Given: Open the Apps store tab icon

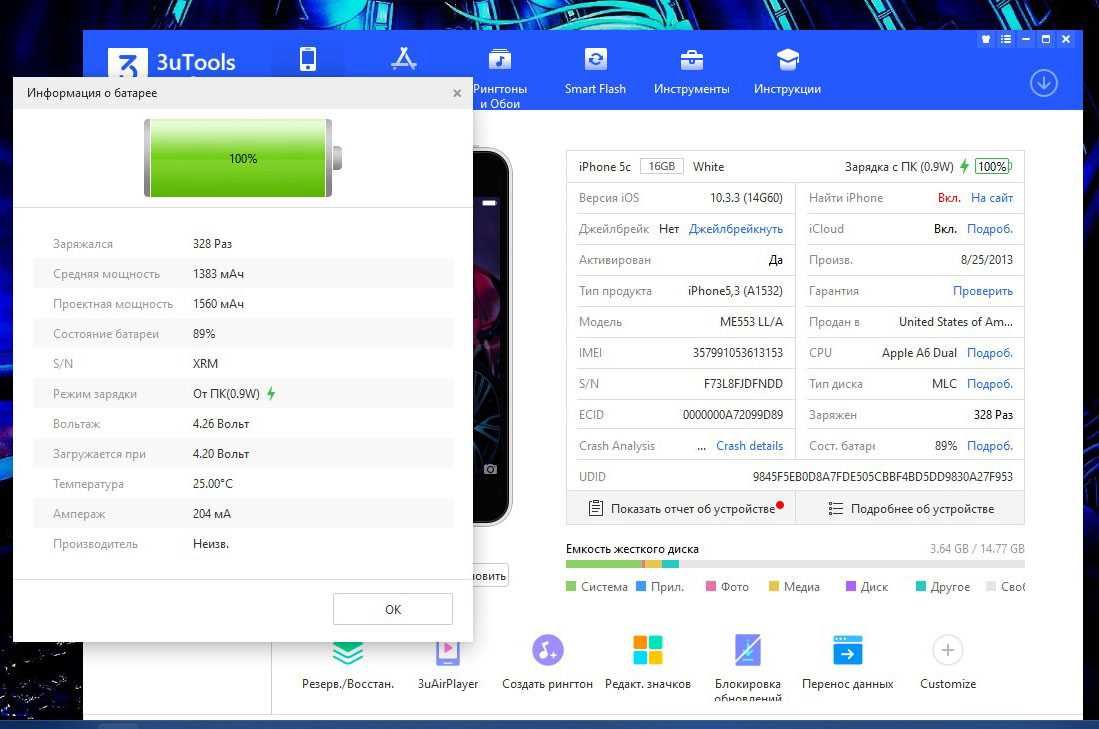Looking at the screenshot, I should click(x=404, y=59).
